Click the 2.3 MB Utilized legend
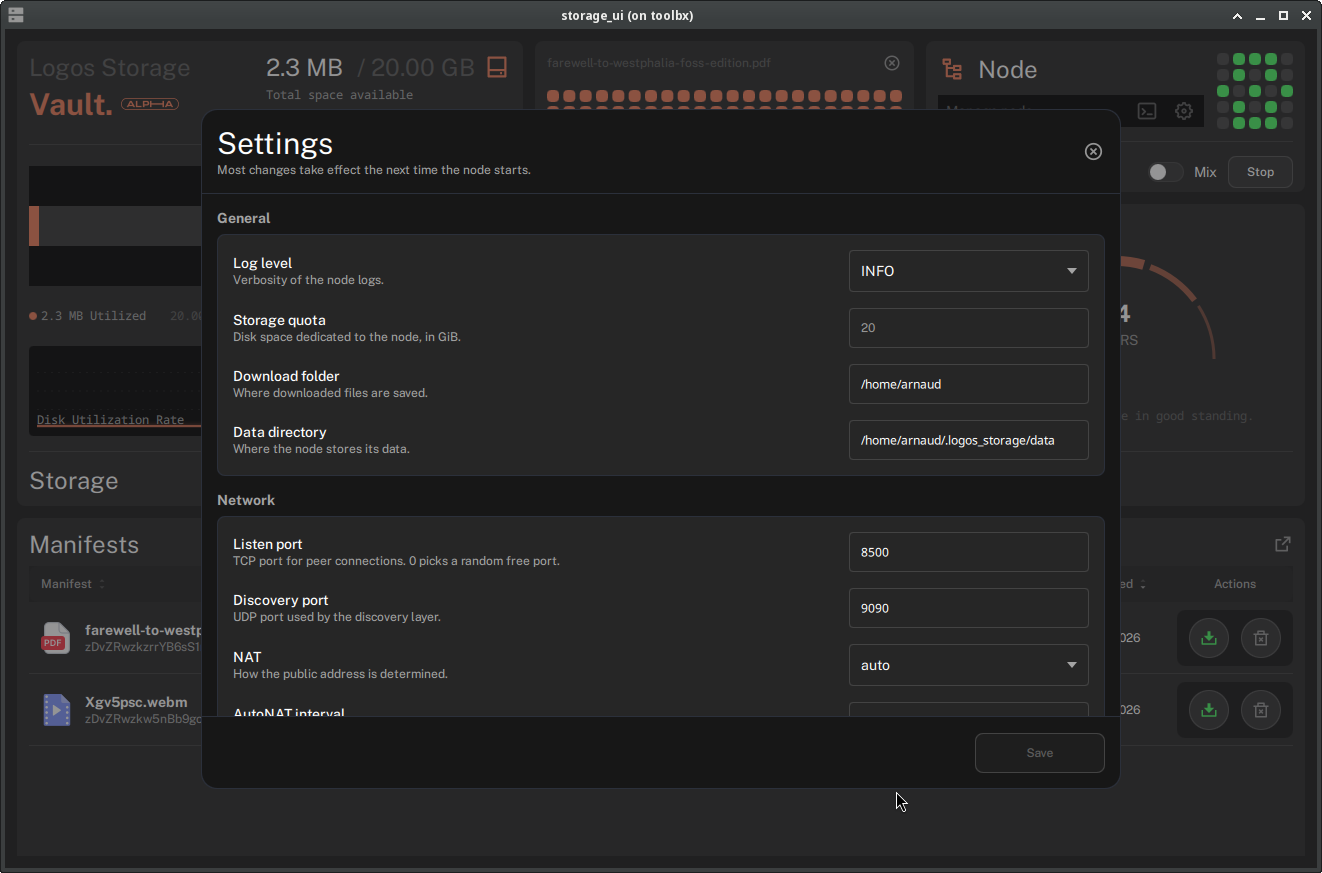This screenshot has width=1322, height=873. pos(88,316)
